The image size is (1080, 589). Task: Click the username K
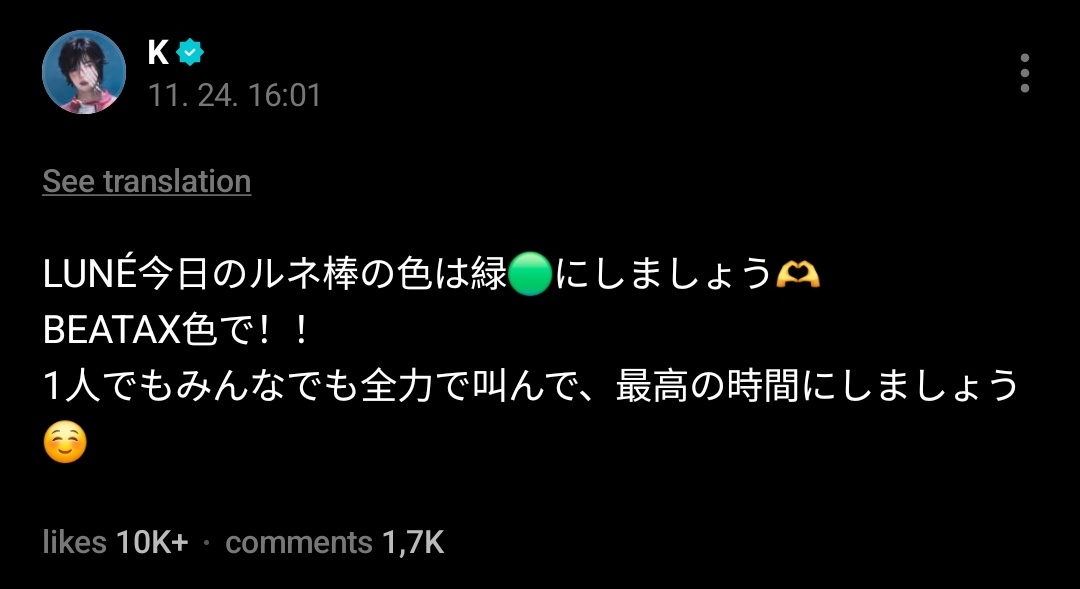(158, 52)
